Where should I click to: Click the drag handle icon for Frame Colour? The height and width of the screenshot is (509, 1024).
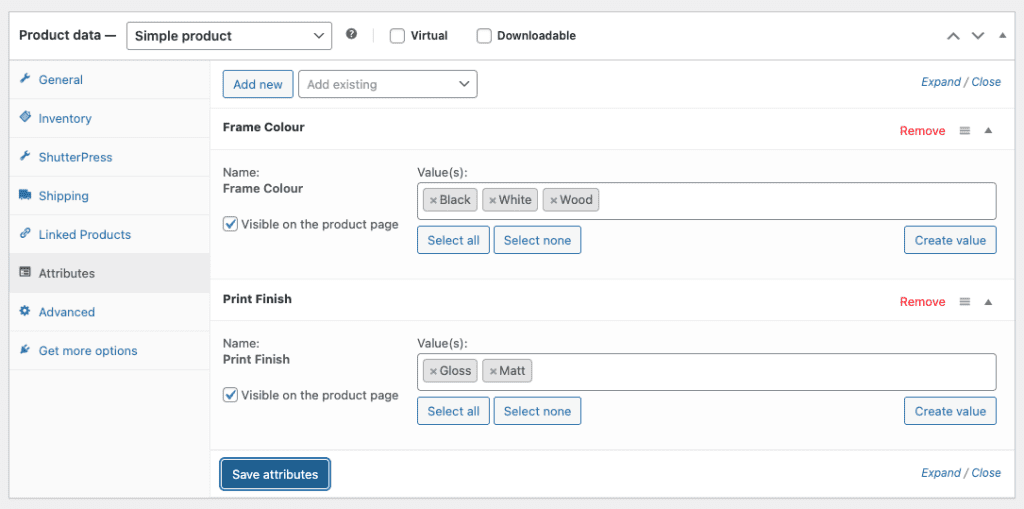click(965, 131)
